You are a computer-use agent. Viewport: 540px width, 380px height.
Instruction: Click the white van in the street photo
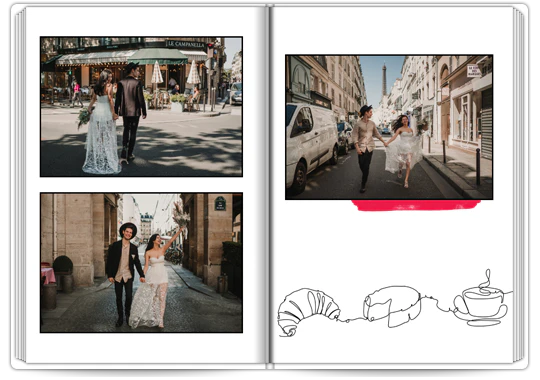(x=311, y=146)
